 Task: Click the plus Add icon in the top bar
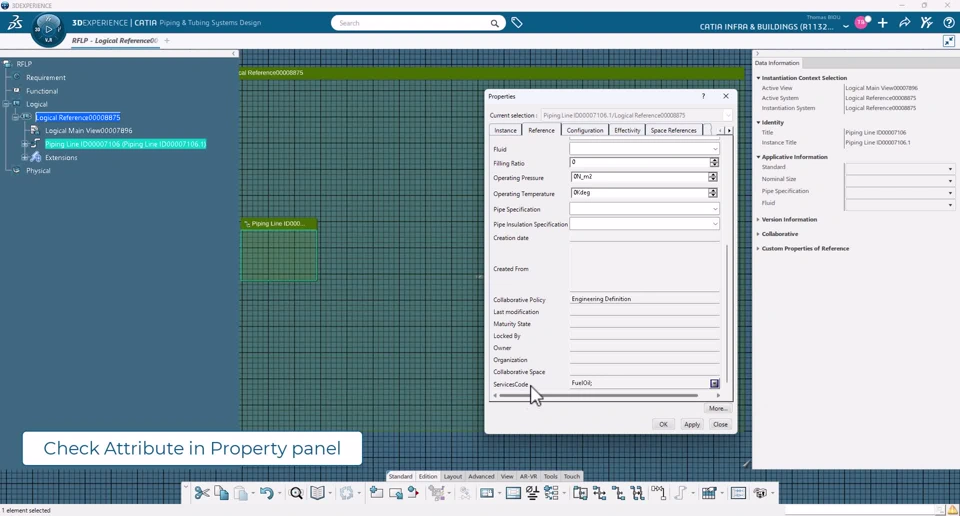coord(882,23)
